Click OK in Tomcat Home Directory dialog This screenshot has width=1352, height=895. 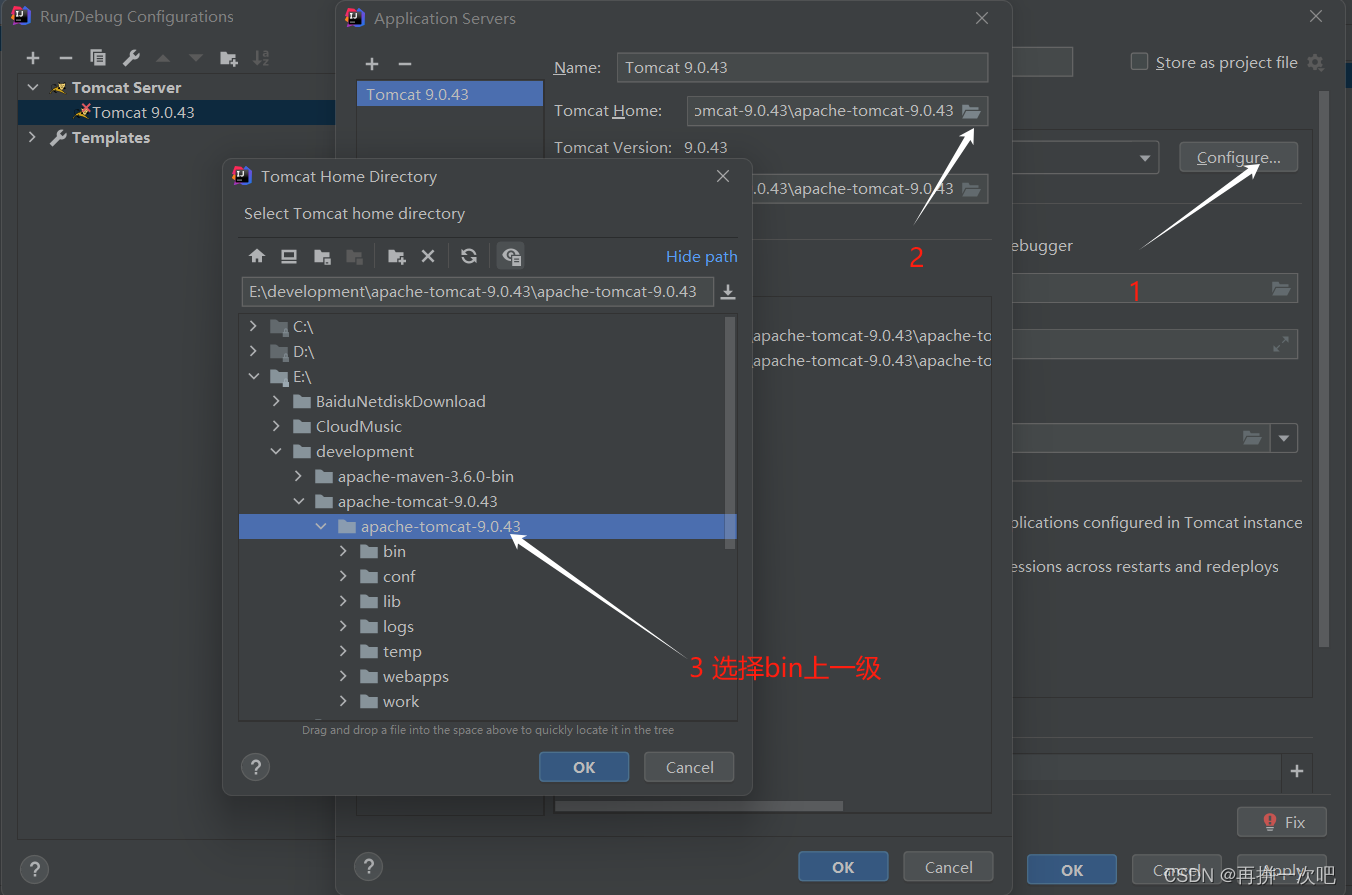tap(584, 767)
